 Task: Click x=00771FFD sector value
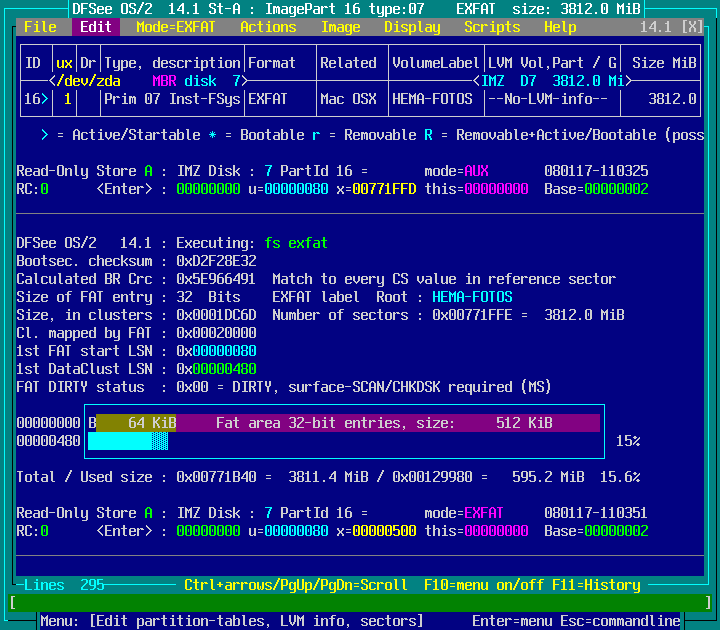pyautogui.click(x=376, y=189)
